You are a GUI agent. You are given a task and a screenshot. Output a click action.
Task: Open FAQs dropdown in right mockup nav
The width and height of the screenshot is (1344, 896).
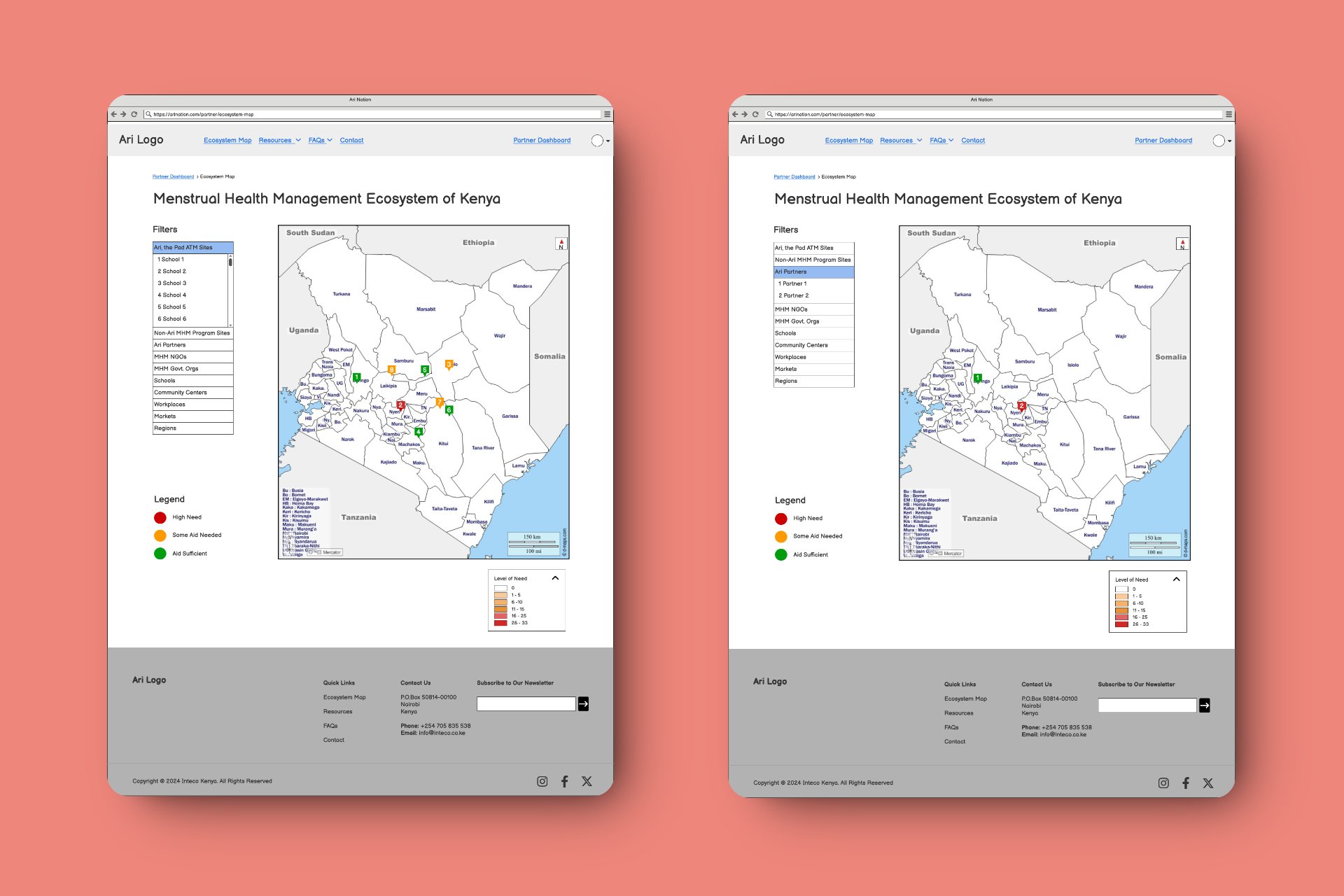coord(941,140)
